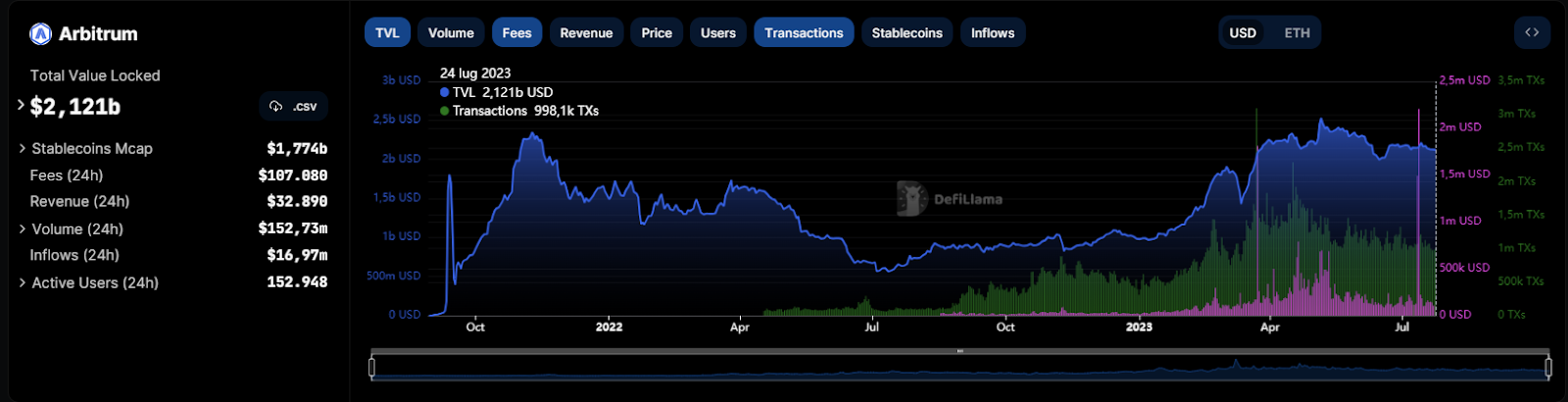Viewport: 1568px width, 402px height.
Task: Click the 152.948 active users value
Action: (x=297, y=282)
